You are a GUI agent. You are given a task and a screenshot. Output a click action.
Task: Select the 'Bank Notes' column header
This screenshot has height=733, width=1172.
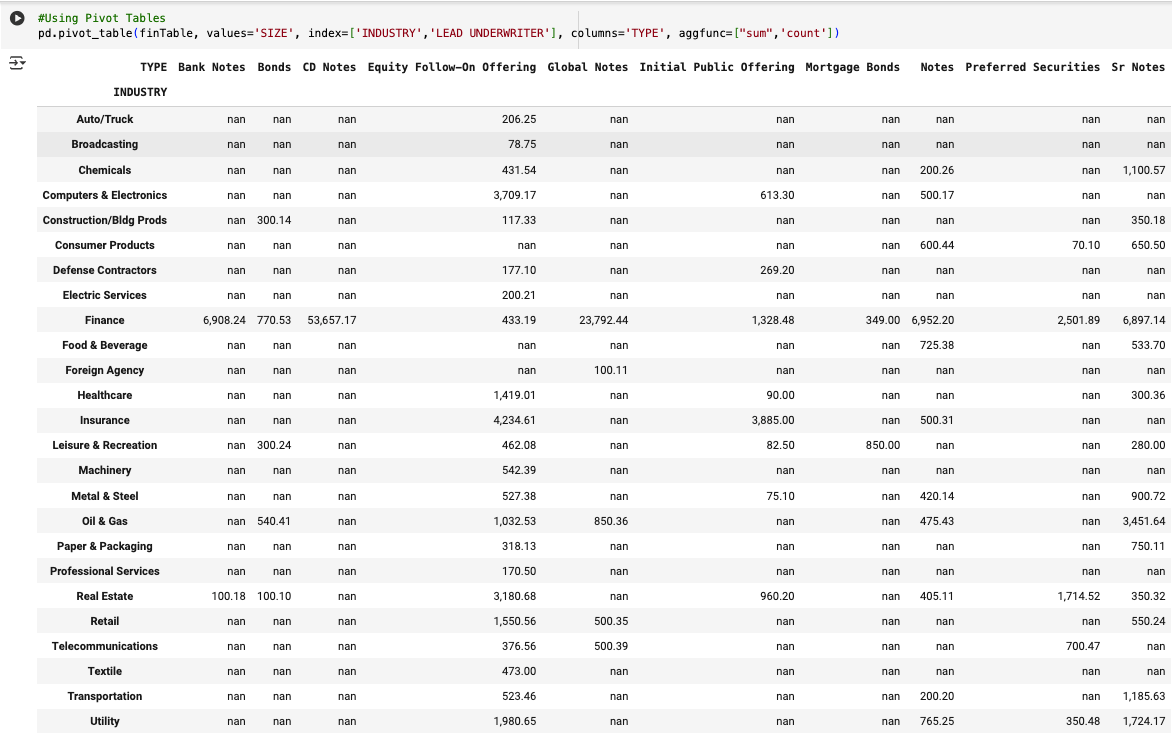click(x=211, y=67)
